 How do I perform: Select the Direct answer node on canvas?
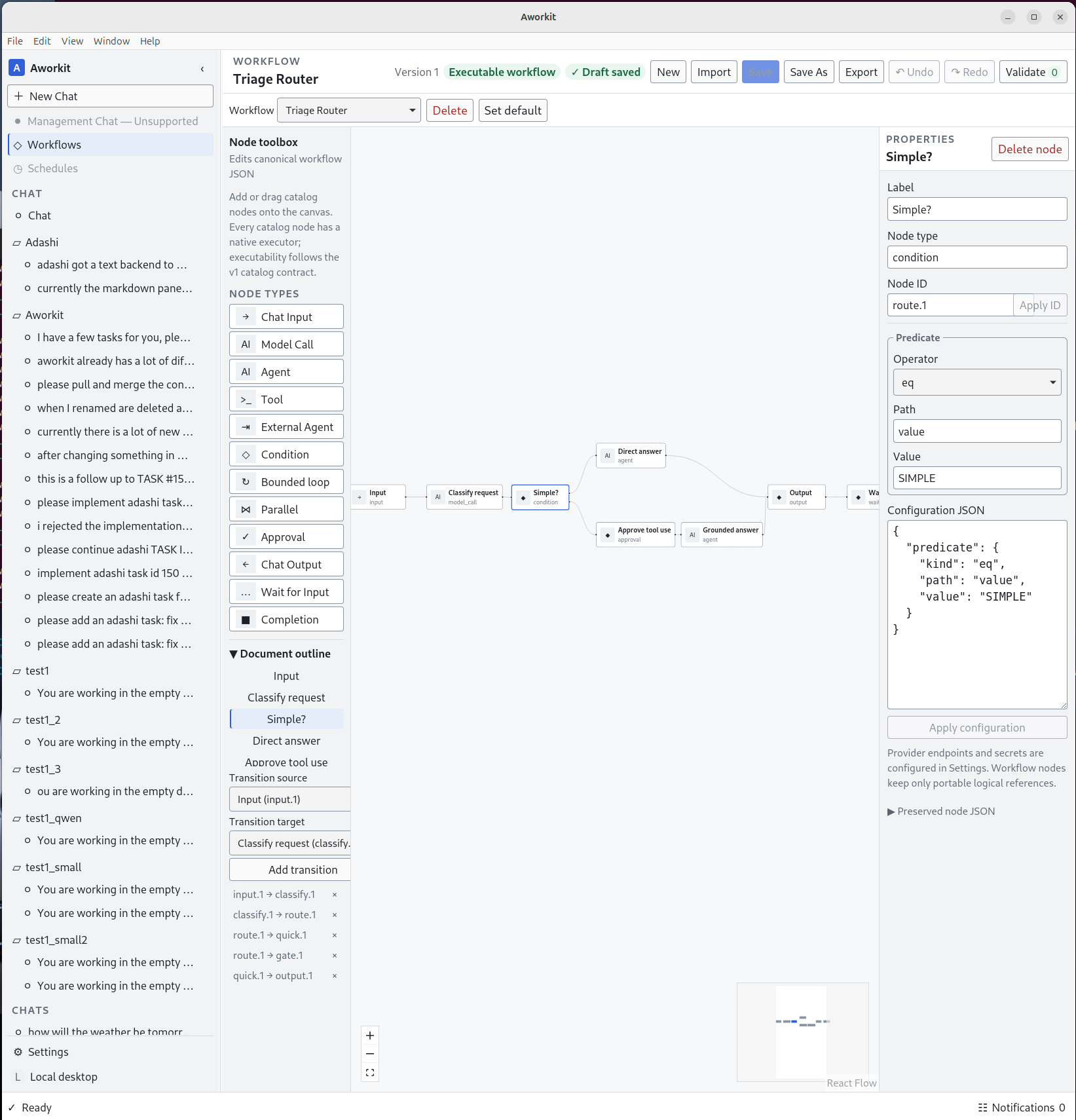click(631, 455)
